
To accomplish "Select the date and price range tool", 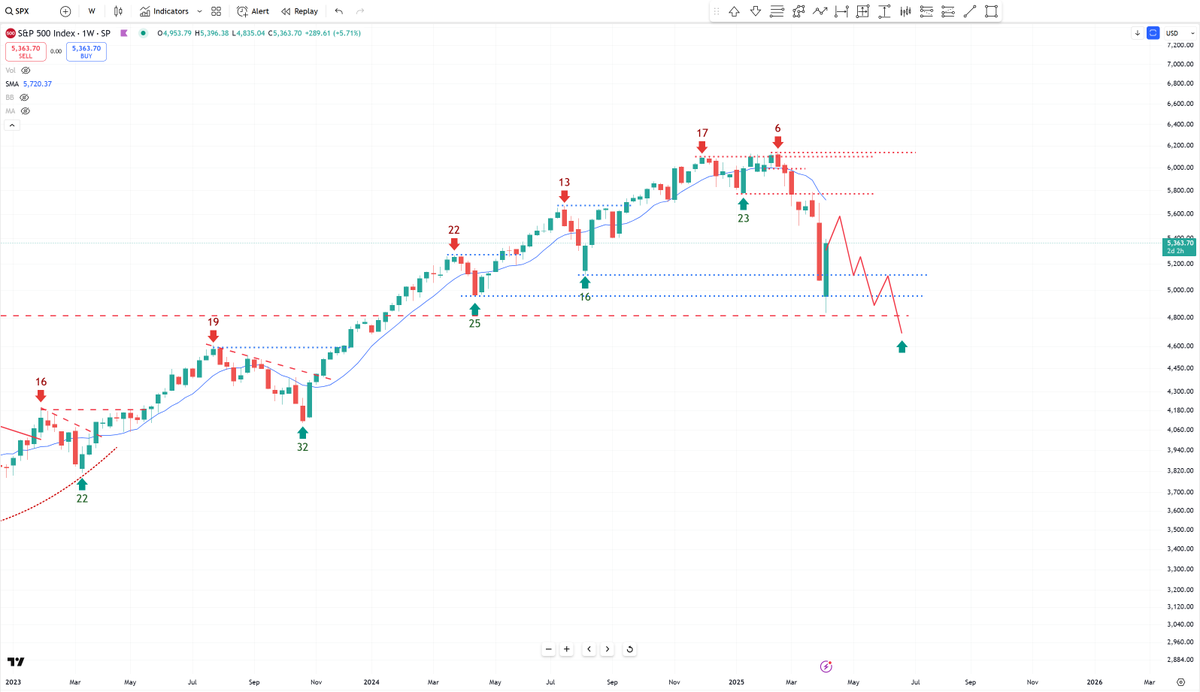I will (863, 12).
